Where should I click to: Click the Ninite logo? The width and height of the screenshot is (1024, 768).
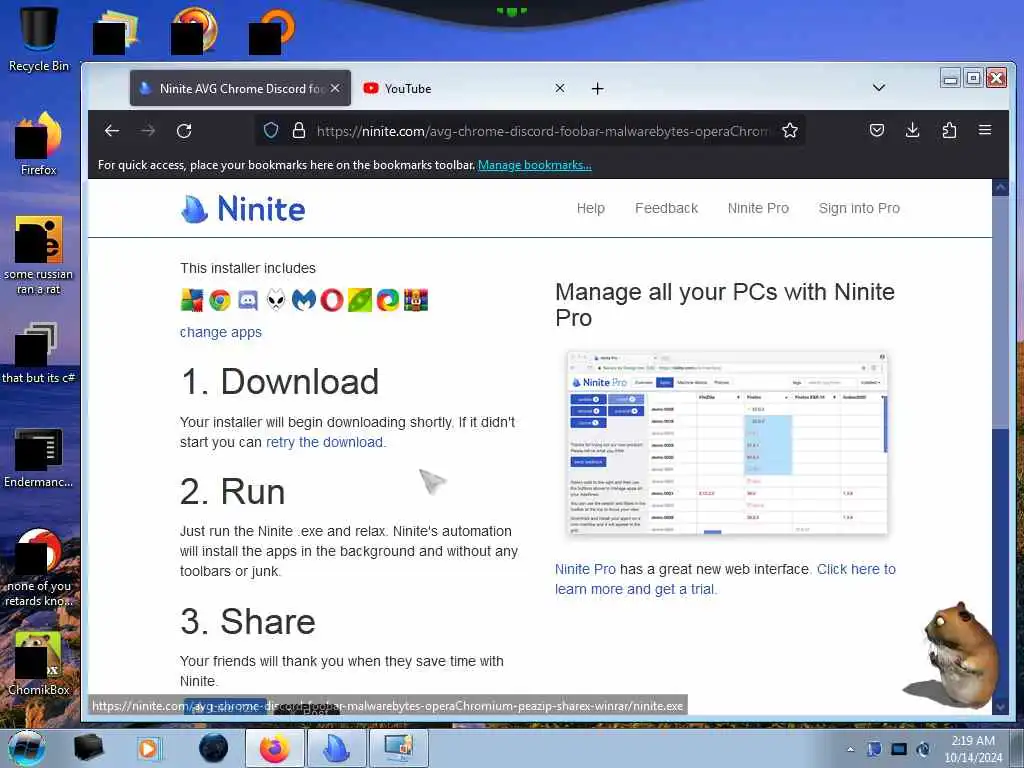coord(243,209)
